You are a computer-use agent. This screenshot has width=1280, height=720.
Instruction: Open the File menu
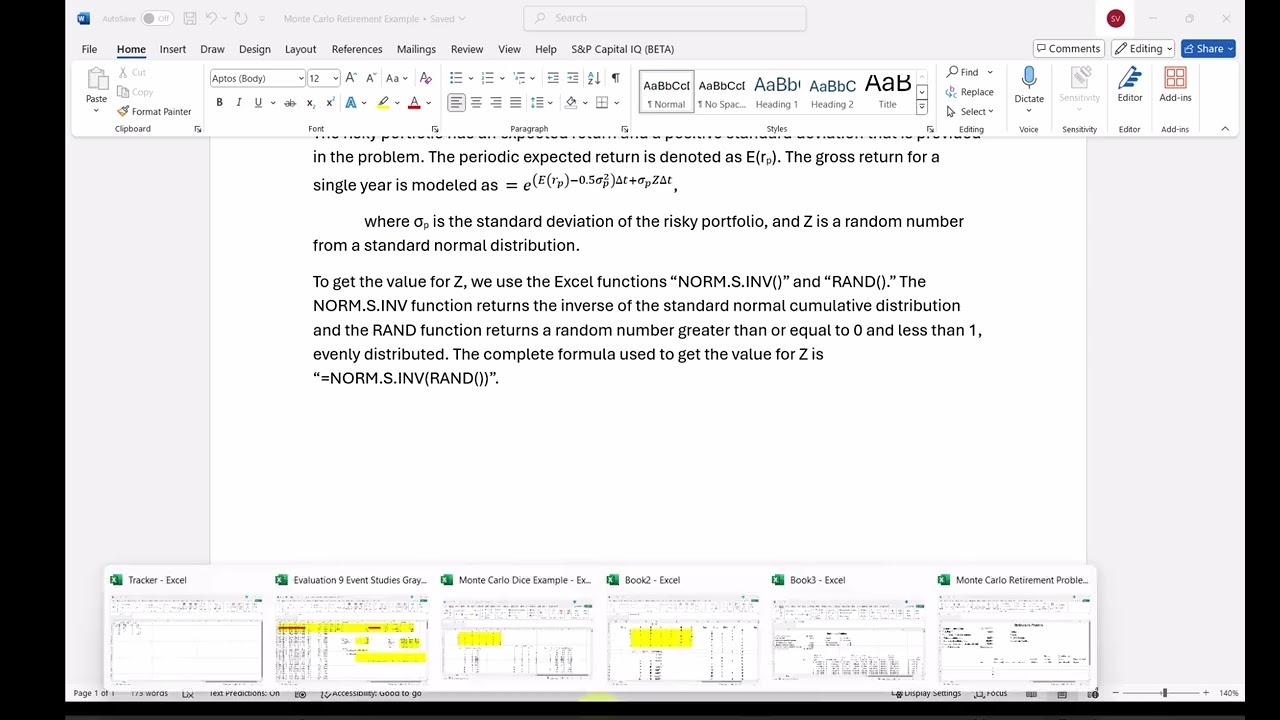point(89,49)
